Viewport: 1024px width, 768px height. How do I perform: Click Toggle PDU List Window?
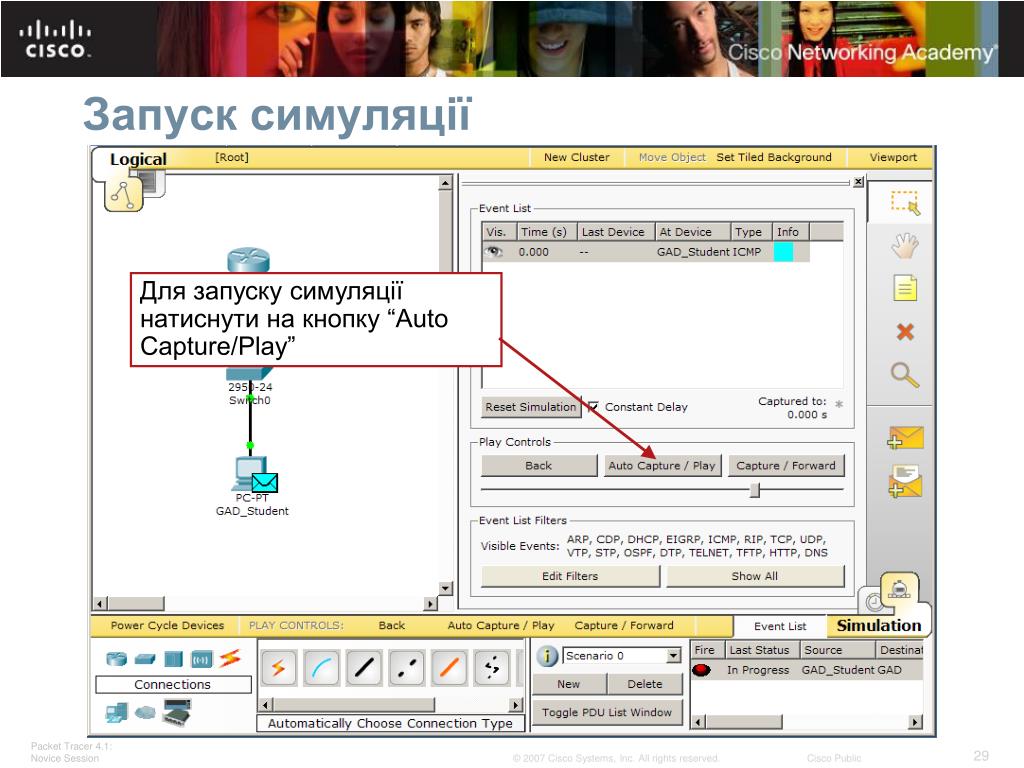pyautogui.click(x=607, y=712)
